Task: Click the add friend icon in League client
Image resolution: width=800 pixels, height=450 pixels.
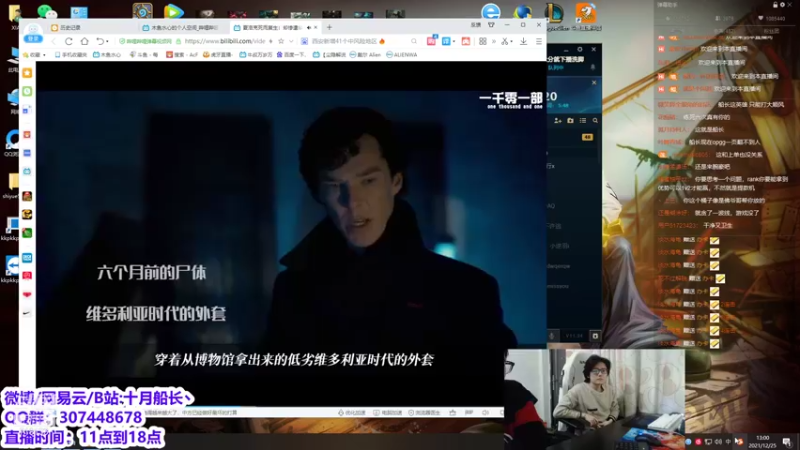Action: 558,120
